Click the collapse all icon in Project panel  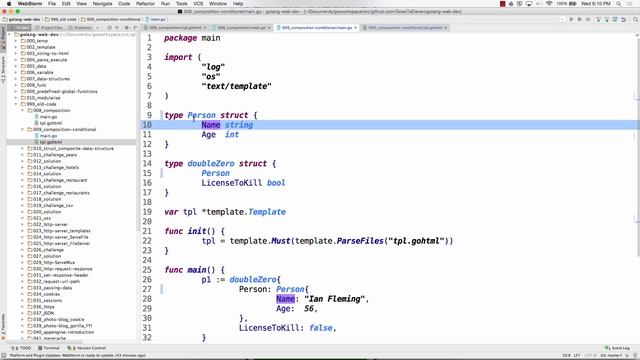(117, 28)
